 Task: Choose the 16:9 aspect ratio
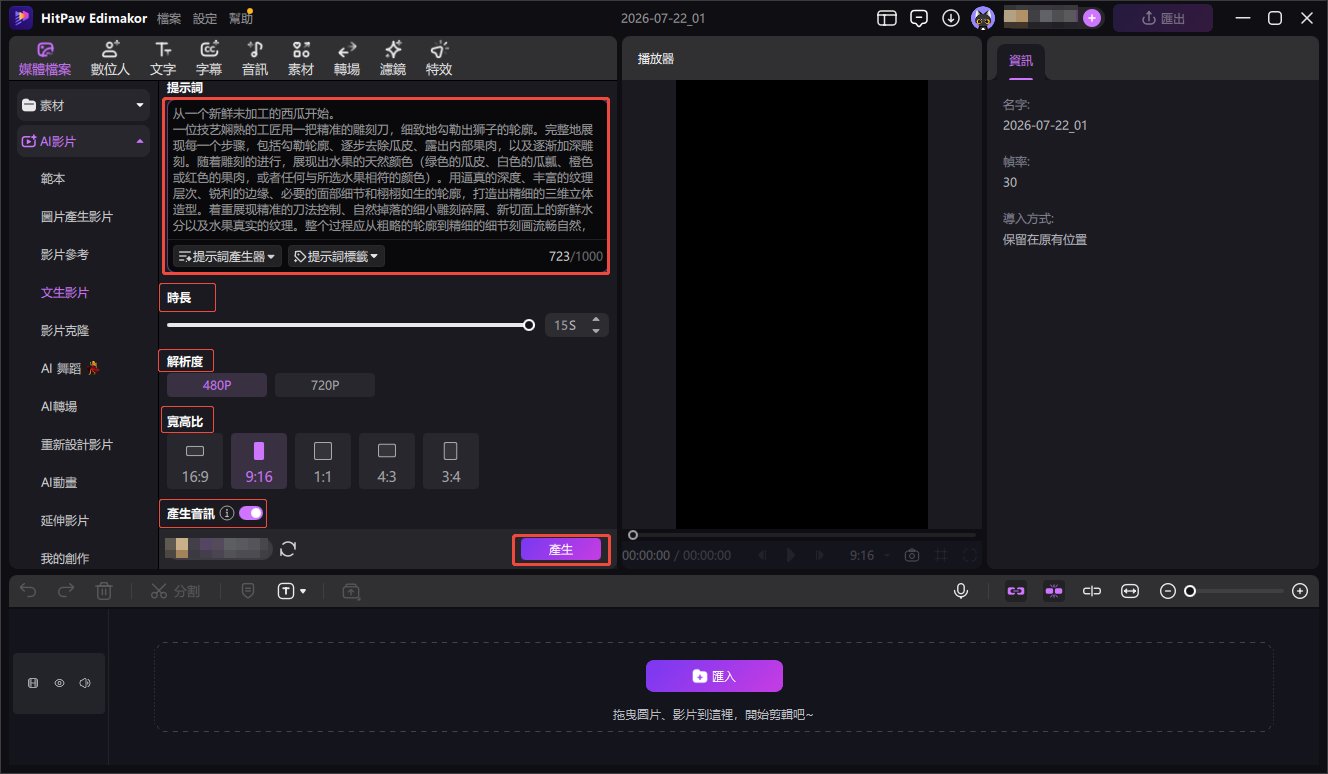[x=195, y=461]
